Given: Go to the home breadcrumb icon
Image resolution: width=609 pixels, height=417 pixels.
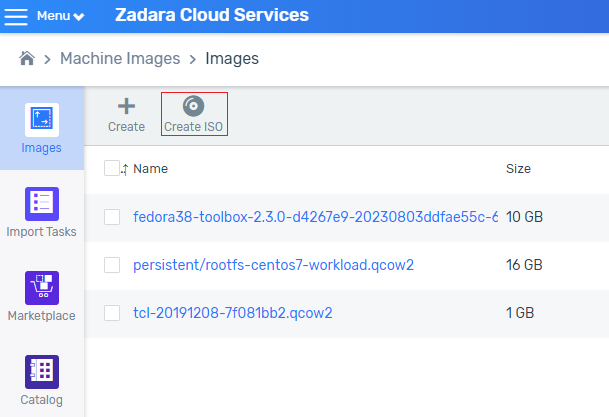Looking at the screenshot, I should coord(27,59).
